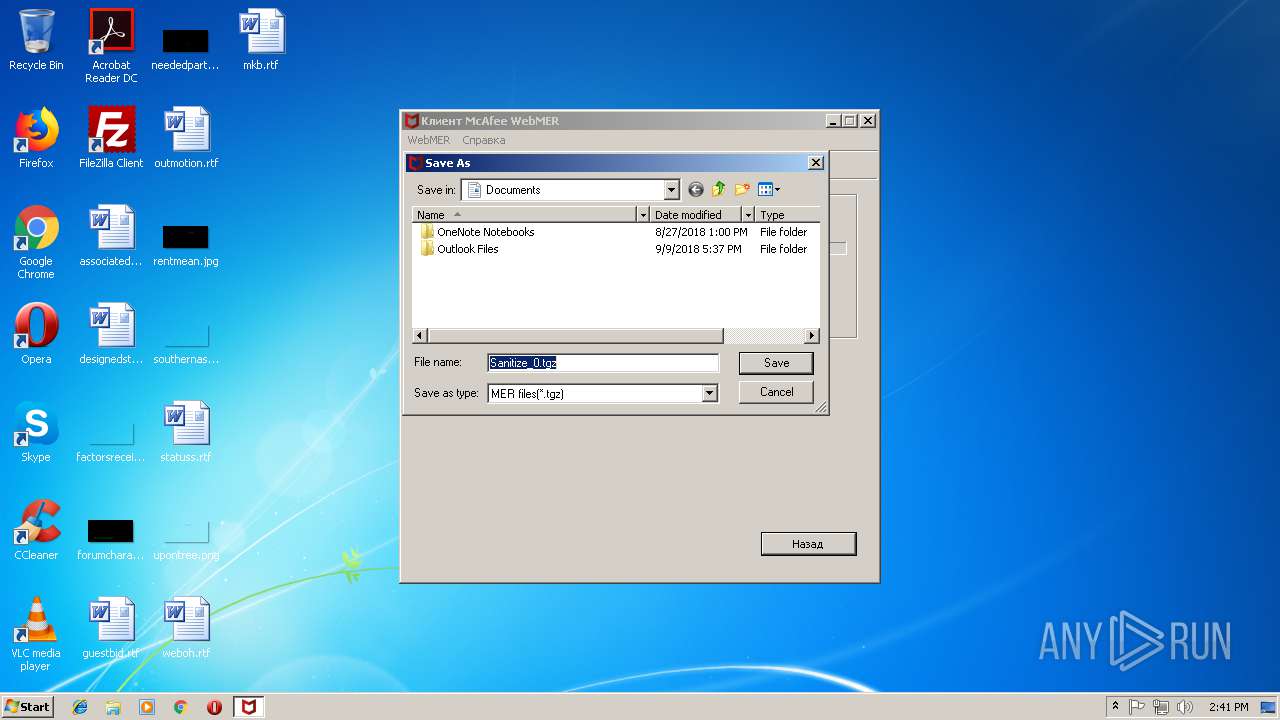
Task: Open the Recycle Bin desktop icon
Action: pyautogui.click(x=36, y=40)
